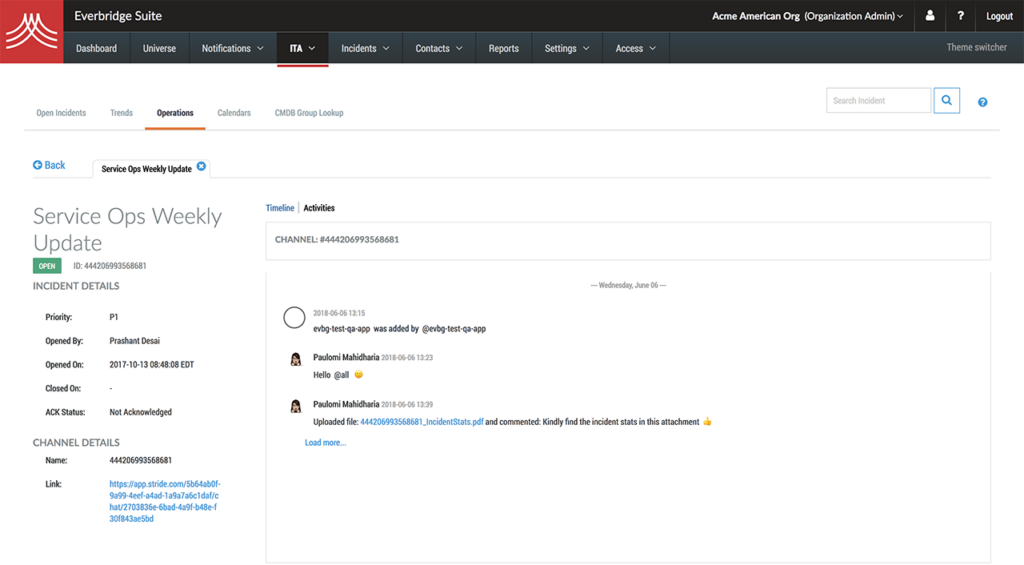Click Load more... link
The height and width of the screenshot is (565, 1024).
click(325, 442)
